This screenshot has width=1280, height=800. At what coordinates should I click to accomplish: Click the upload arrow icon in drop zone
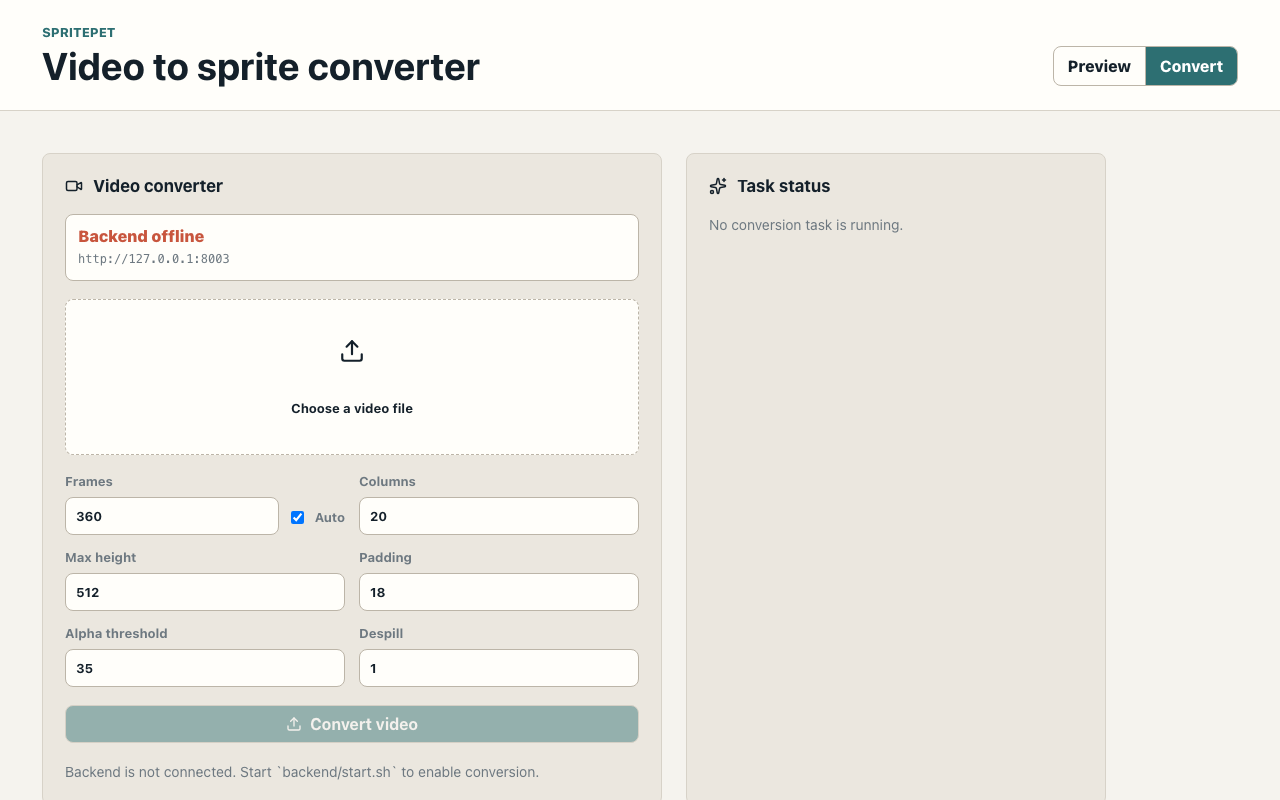pos(352,351)
